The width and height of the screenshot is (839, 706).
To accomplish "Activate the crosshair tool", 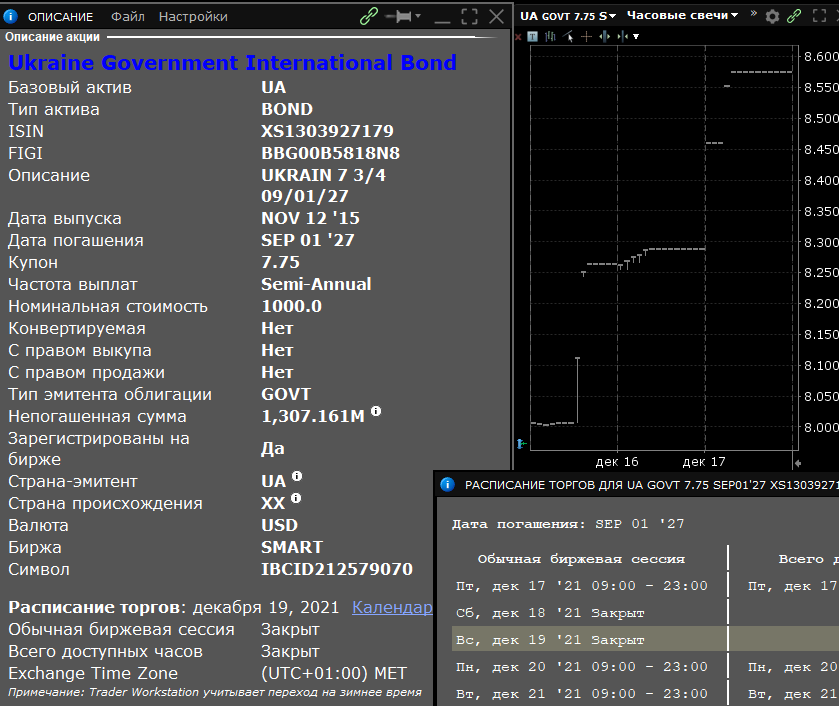I will [x=586, y=36].
